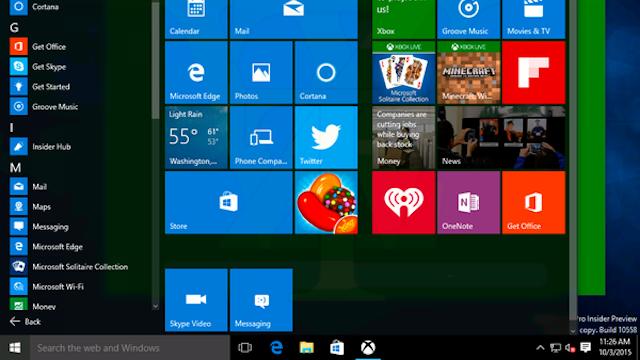
Task: Open the Minecraft tile
Action: tap(468, 72)
